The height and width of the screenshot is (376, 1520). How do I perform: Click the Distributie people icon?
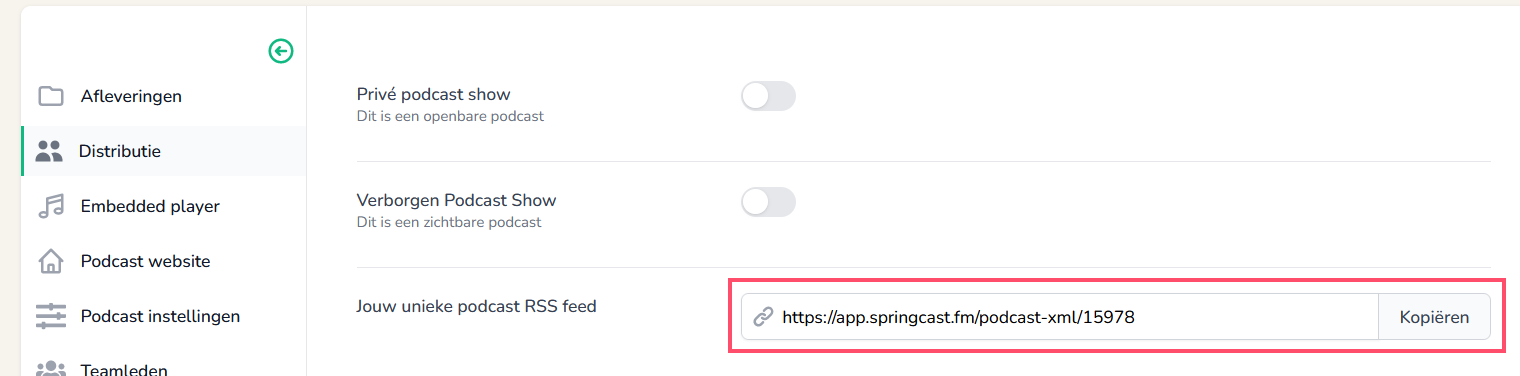pos(49,151)
